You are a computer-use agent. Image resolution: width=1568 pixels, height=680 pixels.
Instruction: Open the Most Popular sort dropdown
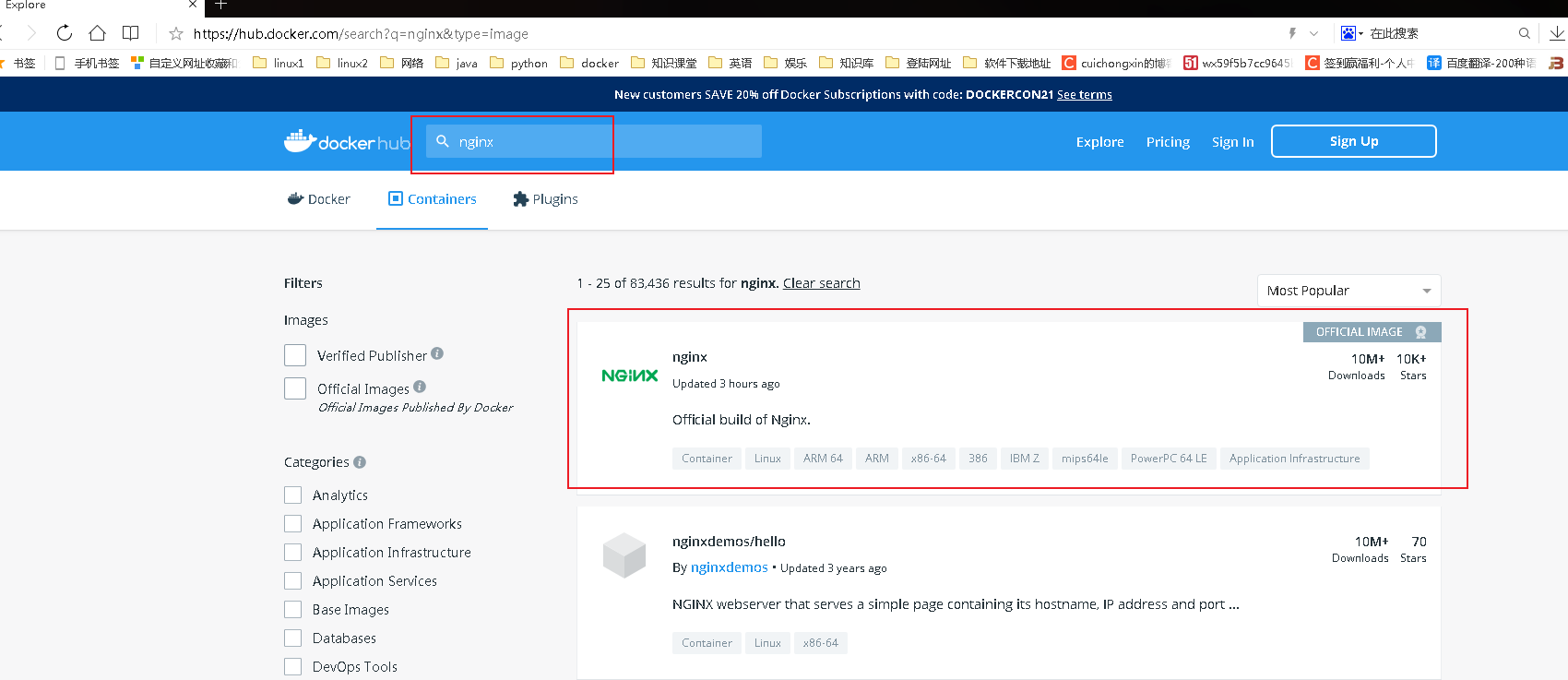tap(1348, 291)
